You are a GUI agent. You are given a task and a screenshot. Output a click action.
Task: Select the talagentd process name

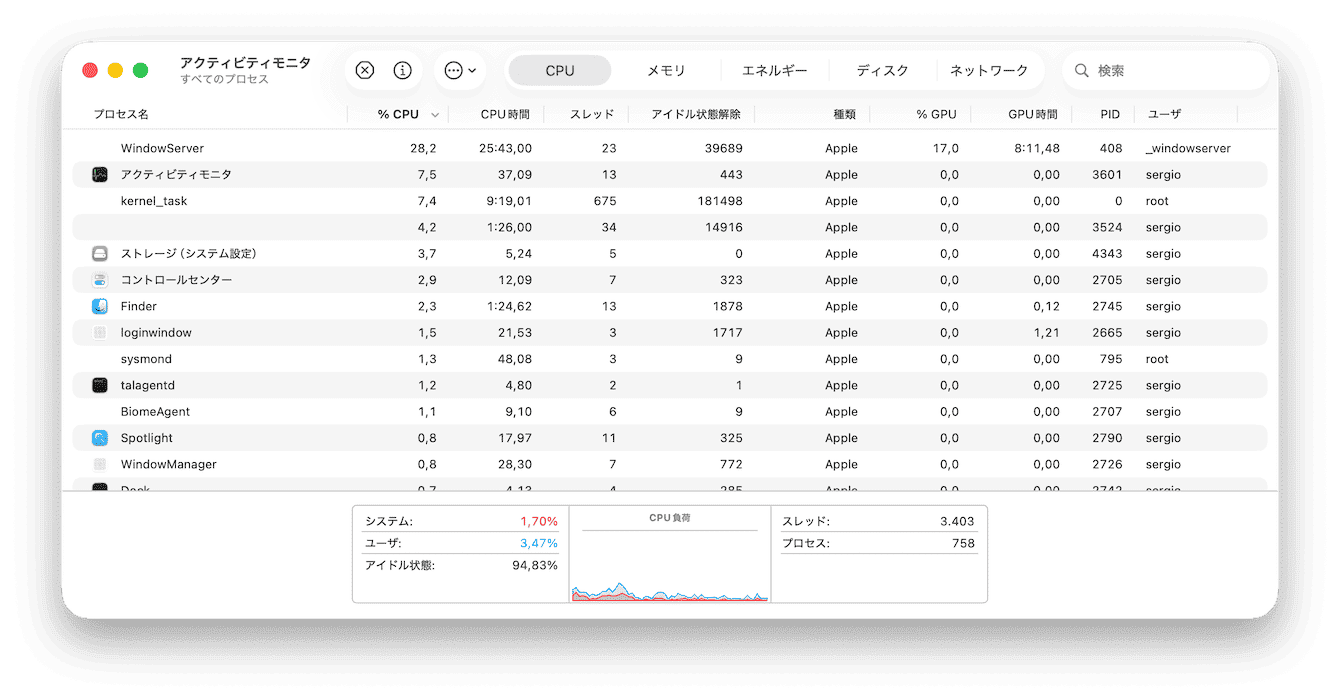(148, 385)
